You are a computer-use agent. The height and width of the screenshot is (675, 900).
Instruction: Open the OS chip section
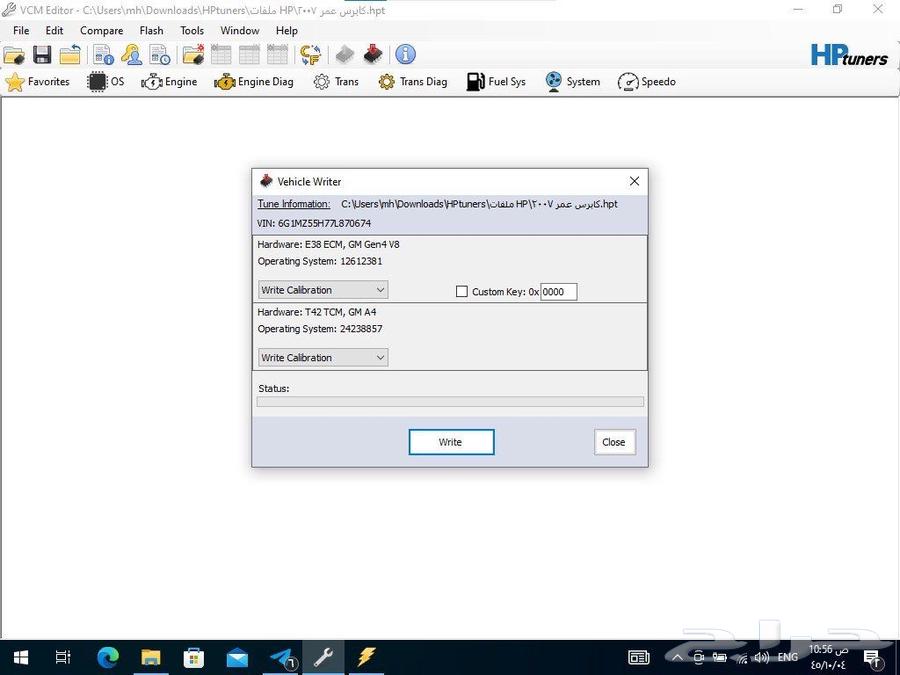click(x=106, y=82)
